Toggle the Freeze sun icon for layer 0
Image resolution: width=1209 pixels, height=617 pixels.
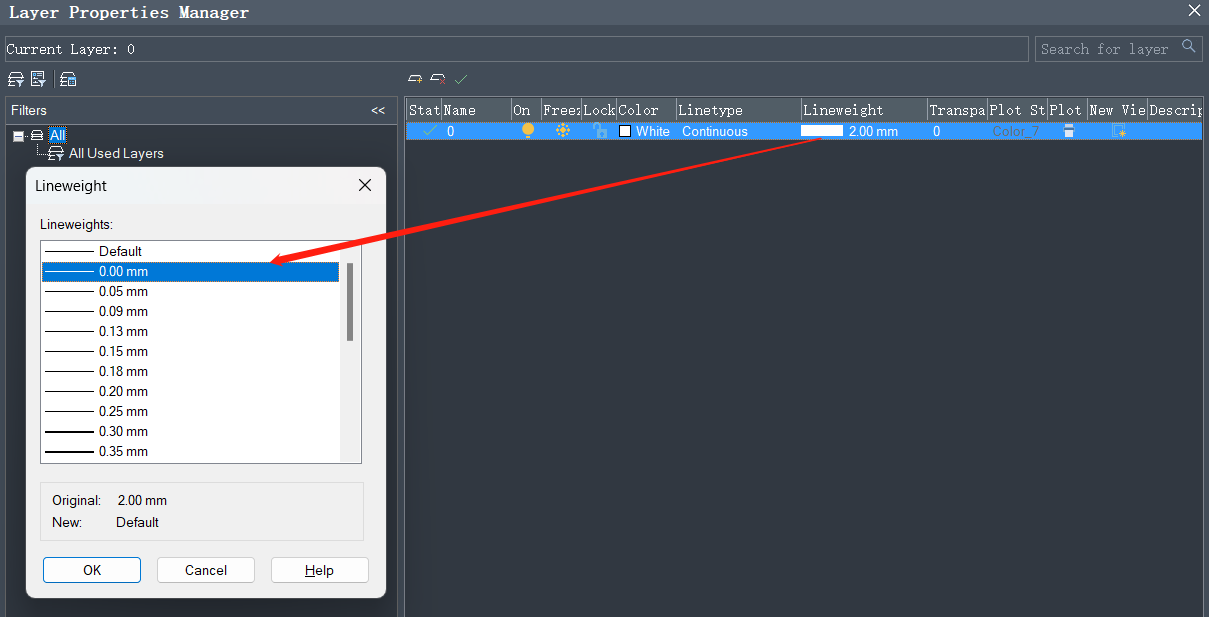pyautogui.click(x=563, y=131)
